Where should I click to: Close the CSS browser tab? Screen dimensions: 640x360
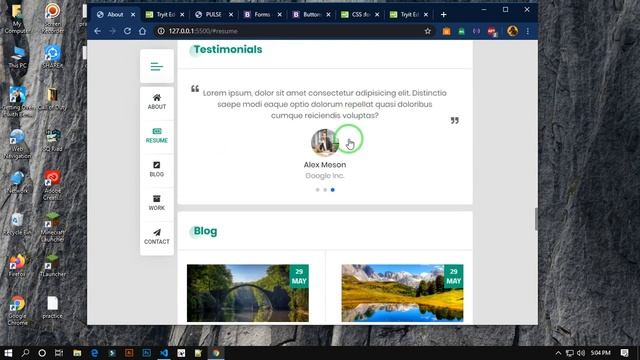377,15
